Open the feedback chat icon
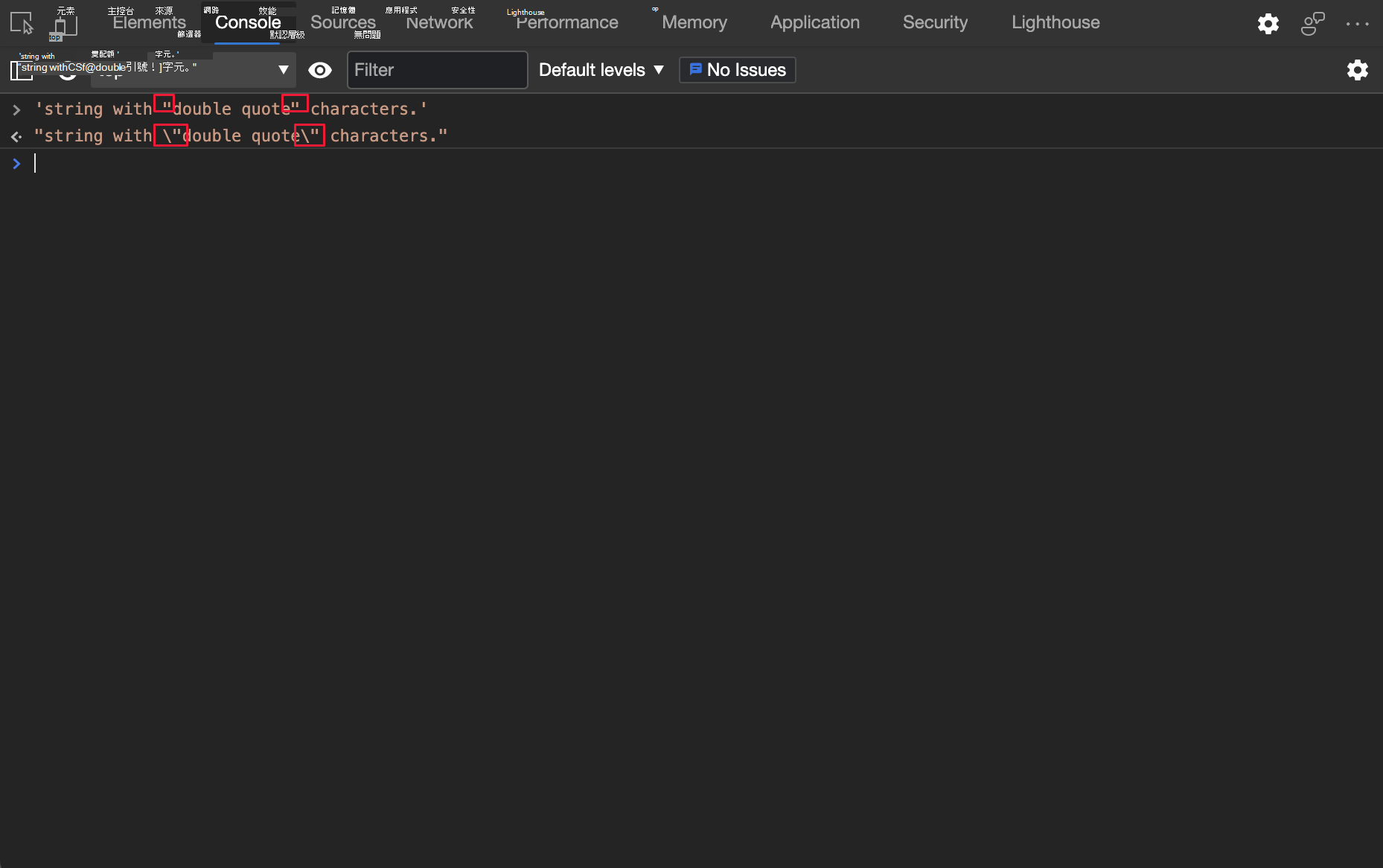The height and width of the screenshot is (868, 1383). 1312,24
